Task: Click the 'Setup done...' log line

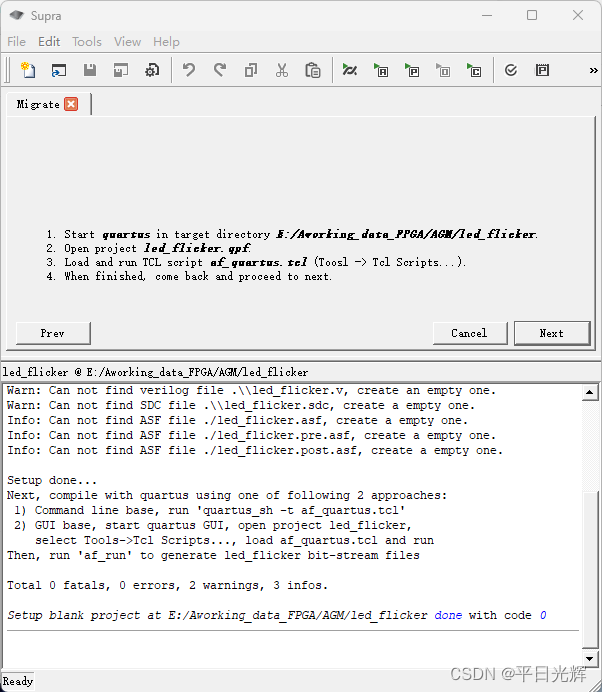Action: pyautogui.click(x=52, y=480)
